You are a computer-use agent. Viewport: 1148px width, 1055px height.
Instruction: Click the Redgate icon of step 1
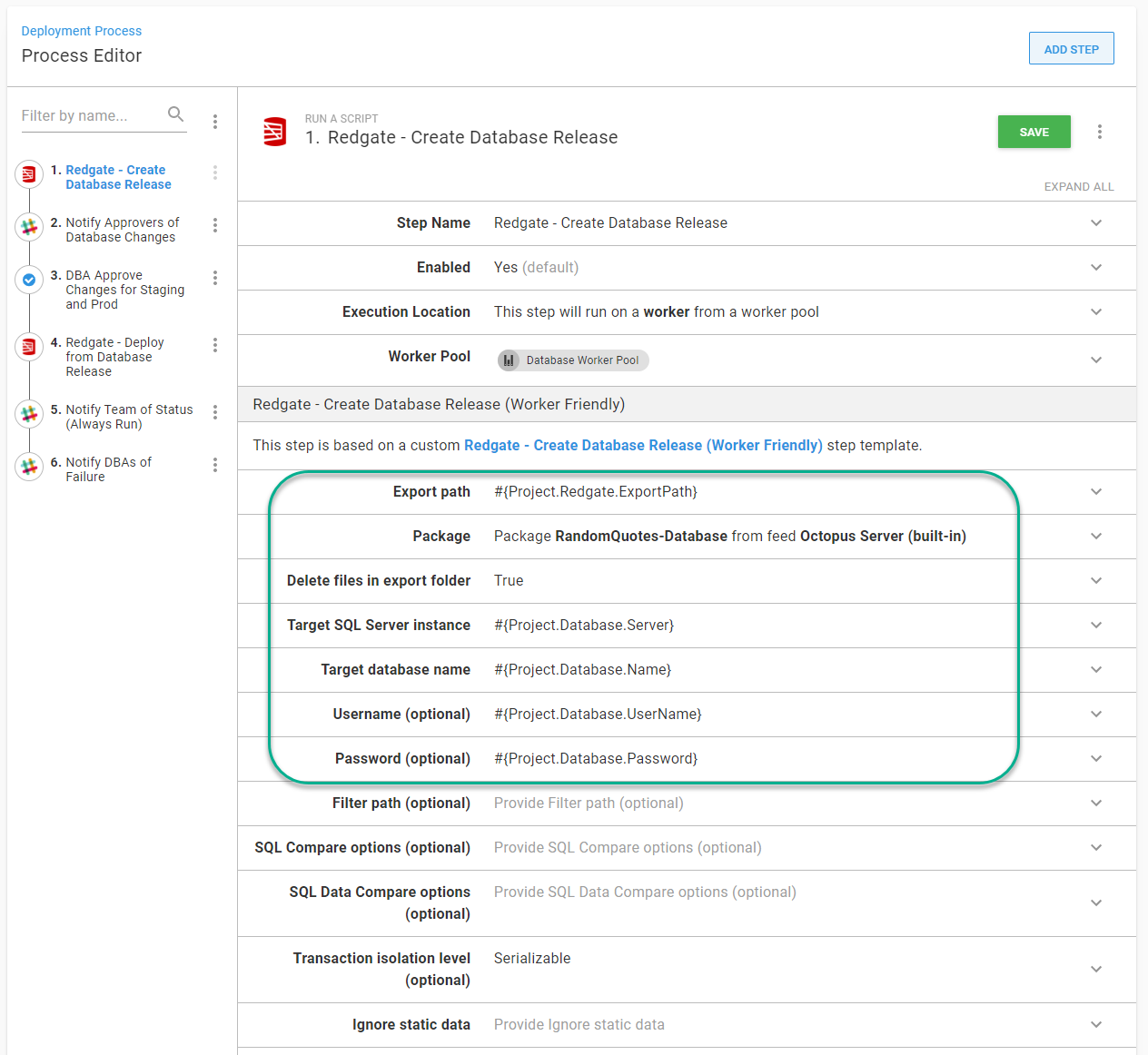[29, 174]
